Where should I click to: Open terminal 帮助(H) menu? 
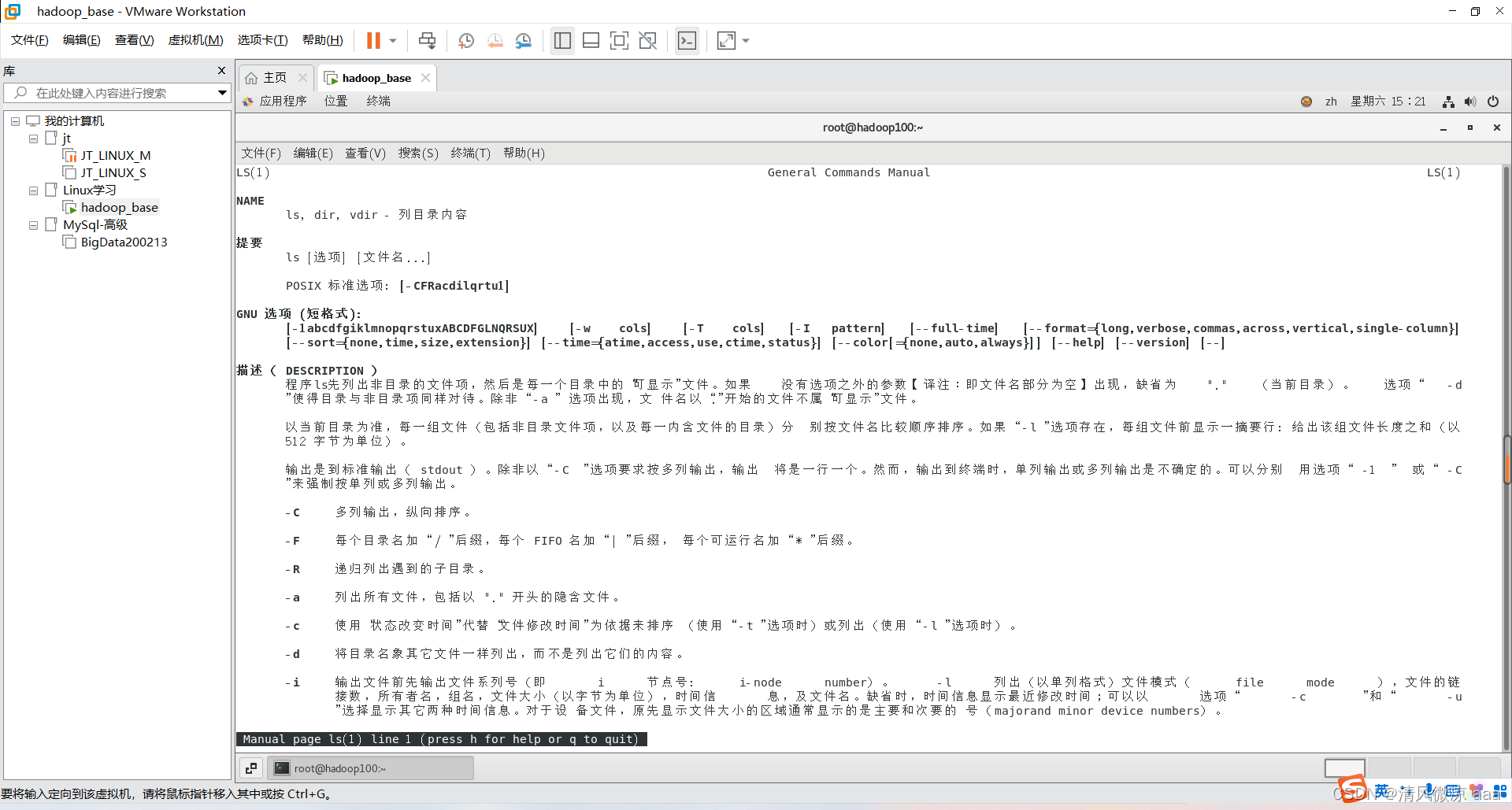(524, 153)
